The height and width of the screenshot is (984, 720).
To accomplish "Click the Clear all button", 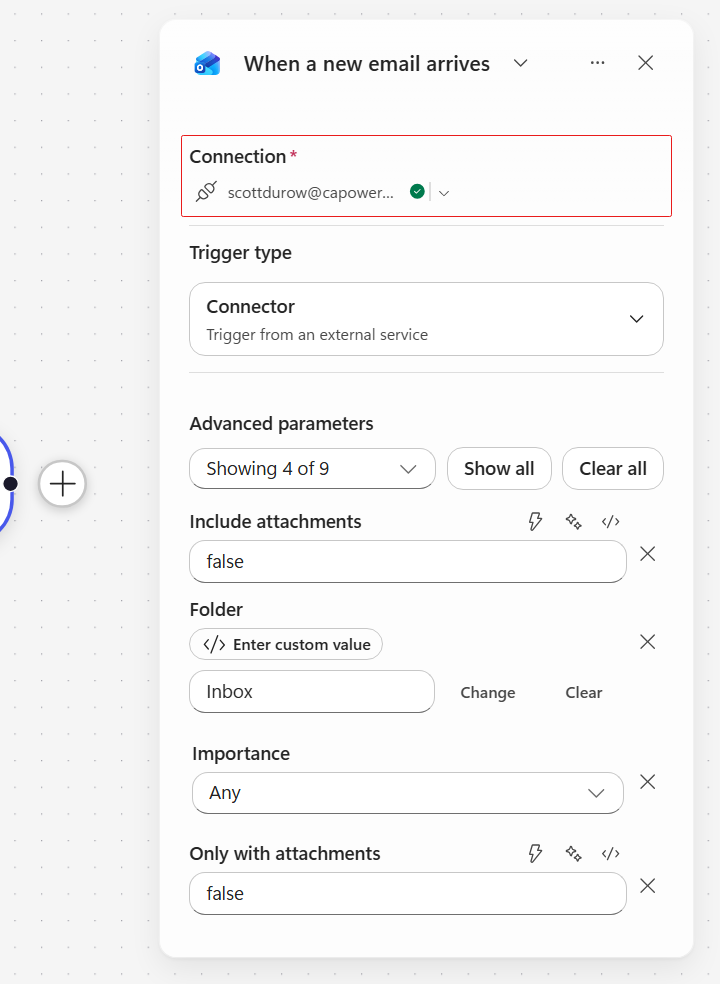I will [613, 468].
